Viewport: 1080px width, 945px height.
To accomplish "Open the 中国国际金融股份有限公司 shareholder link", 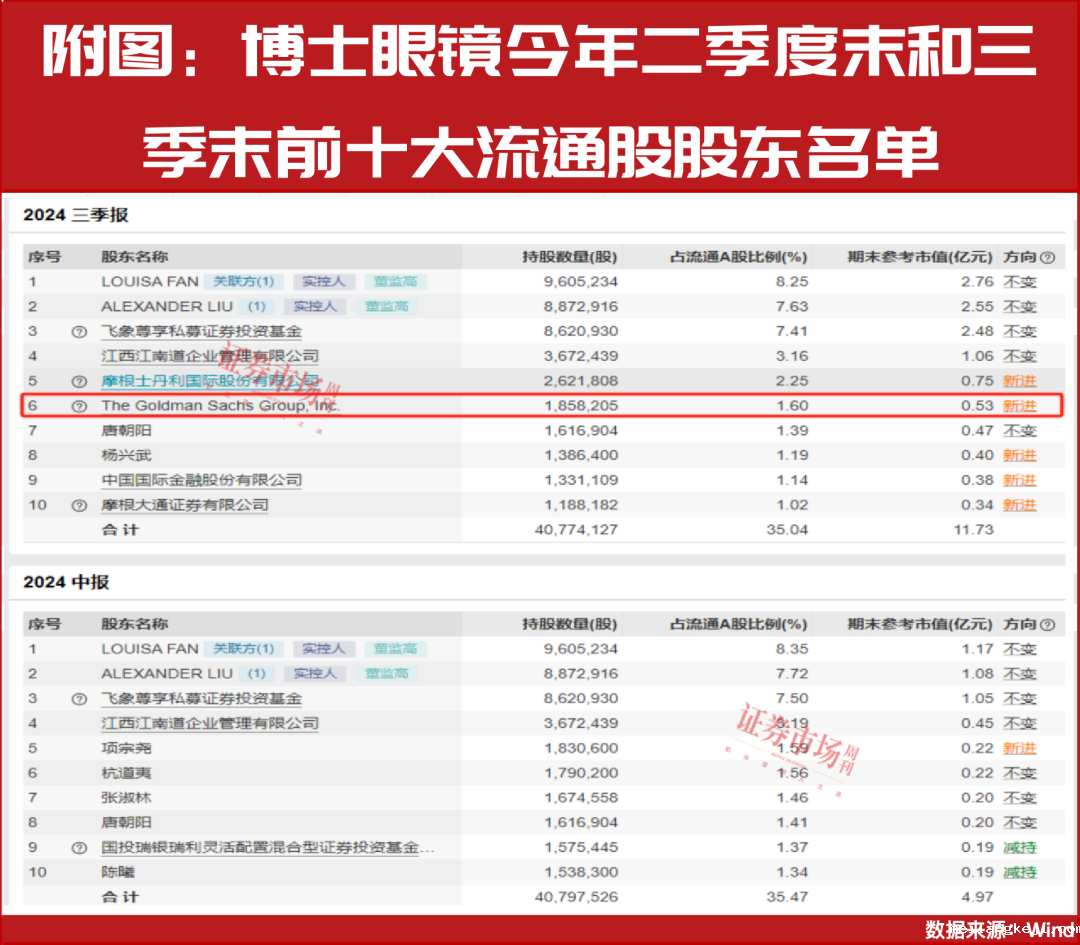I will tap(202, 480).
